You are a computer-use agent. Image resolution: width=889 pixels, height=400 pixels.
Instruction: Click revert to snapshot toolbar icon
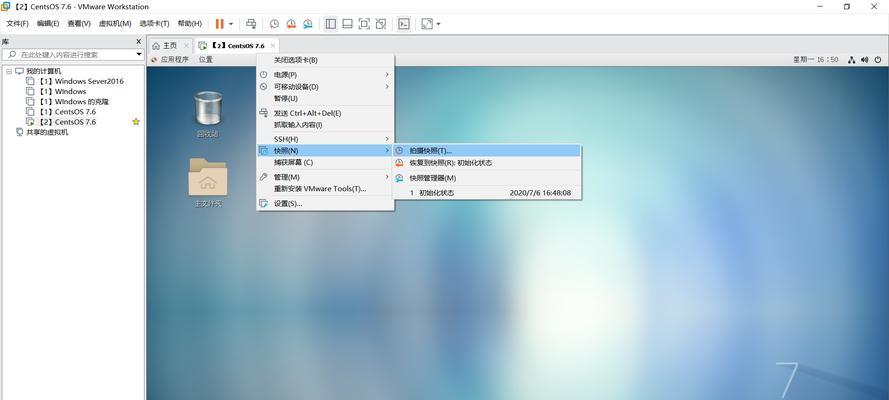click(x=291, y=24)
